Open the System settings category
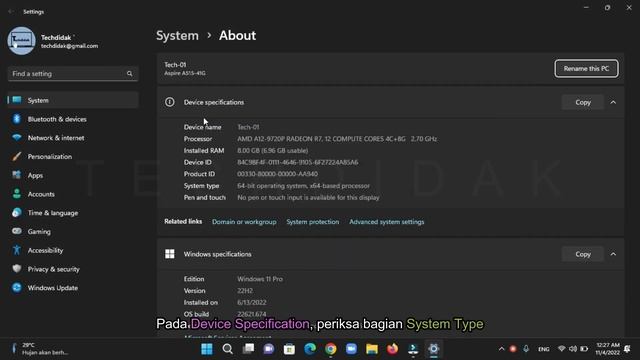640x360 pixels. 73,100
